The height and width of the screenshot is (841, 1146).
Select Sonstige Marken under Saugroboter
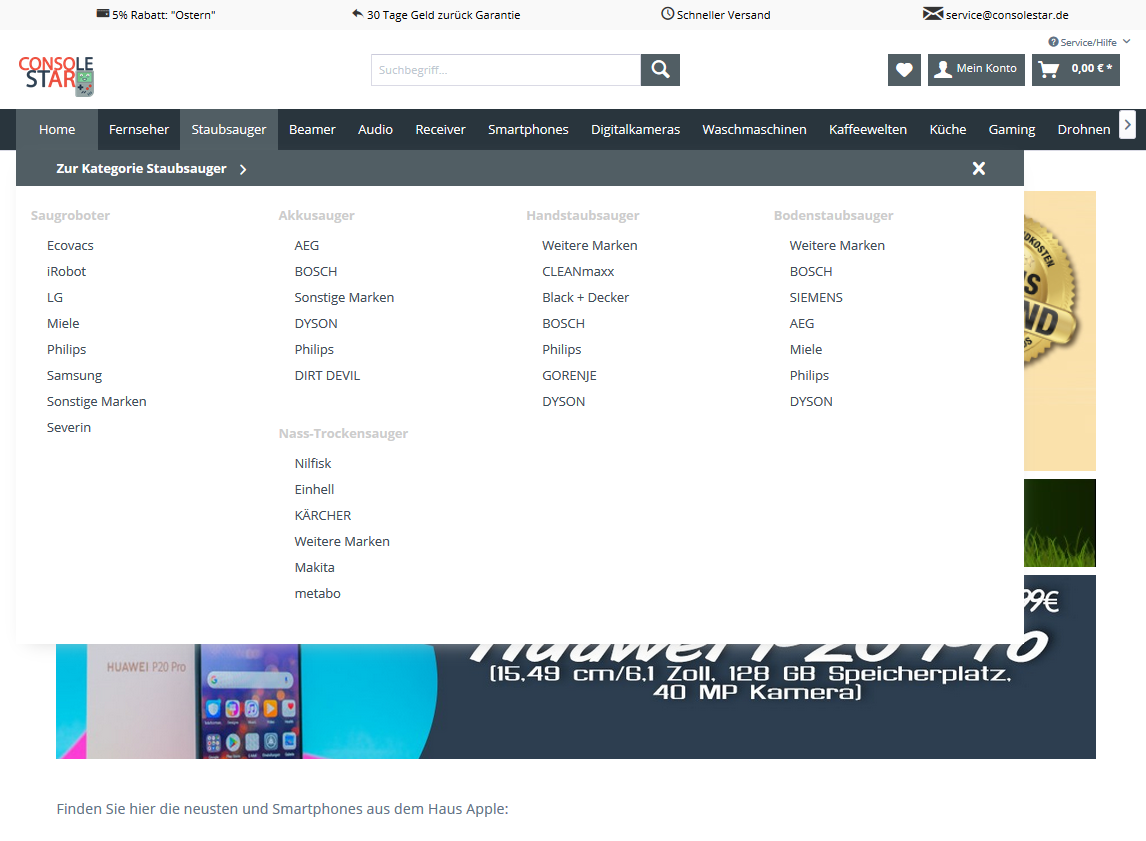click(96, 402)
